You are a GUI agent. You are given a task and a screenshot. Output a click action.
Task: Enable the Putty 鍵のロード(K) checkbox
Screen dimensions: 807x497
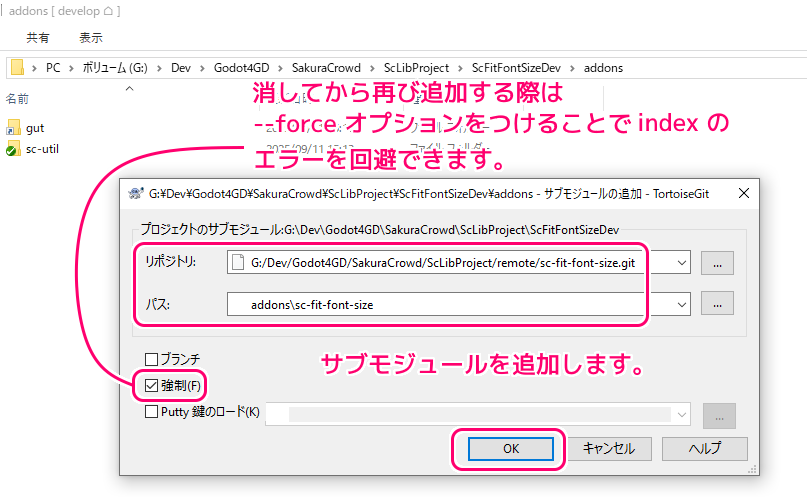pyautogui.click(x=151, y=412)
